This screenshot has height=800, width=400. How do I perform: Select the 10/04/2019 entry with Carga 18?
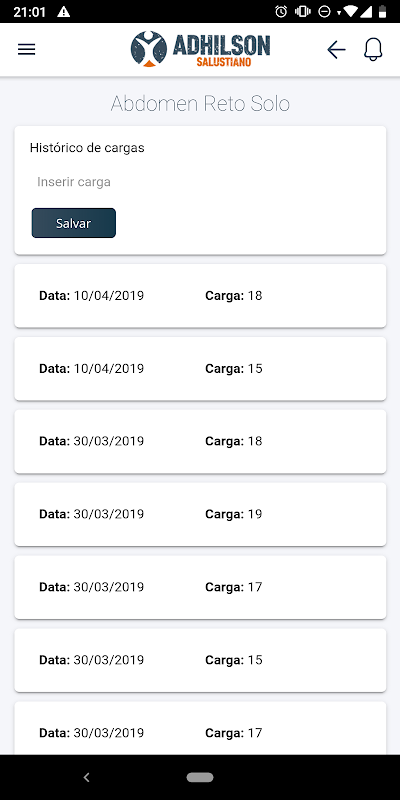pos(200,296)
